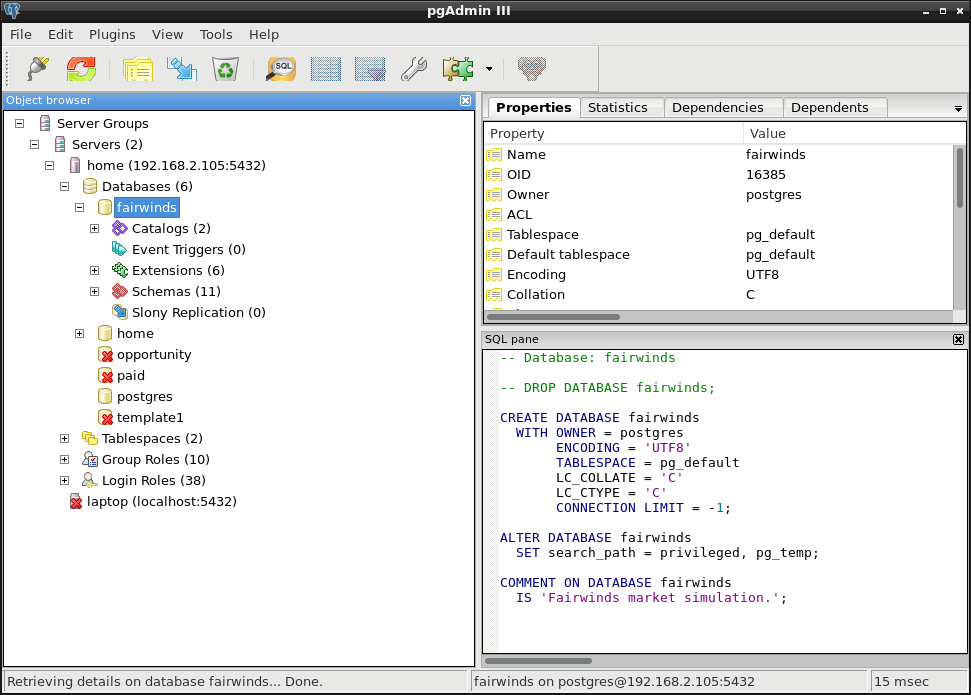Select the Encoding property row
The height and width of the screenshot is (695, 971).
720,274
